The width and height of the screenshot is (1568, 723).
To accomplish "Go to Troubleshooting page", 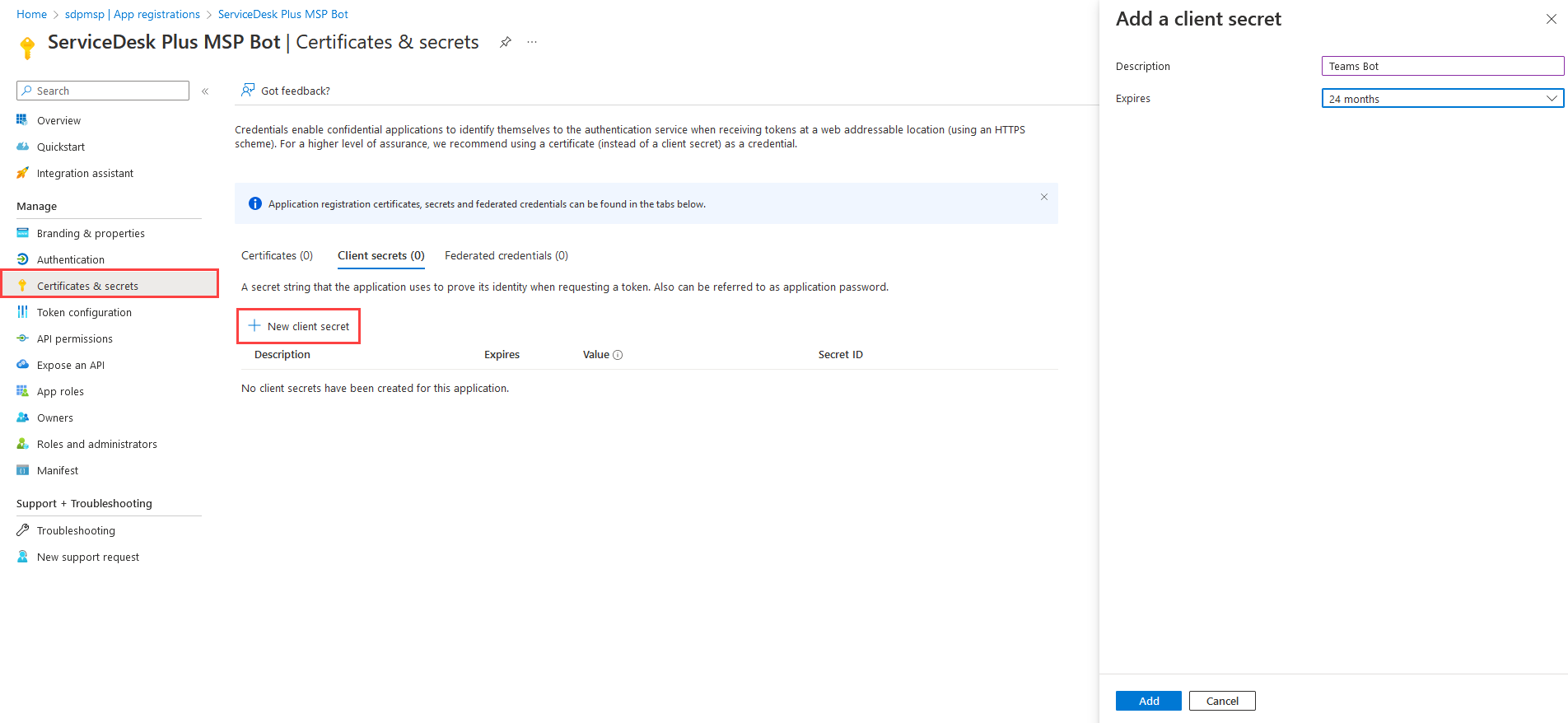I will click(76, 531).
